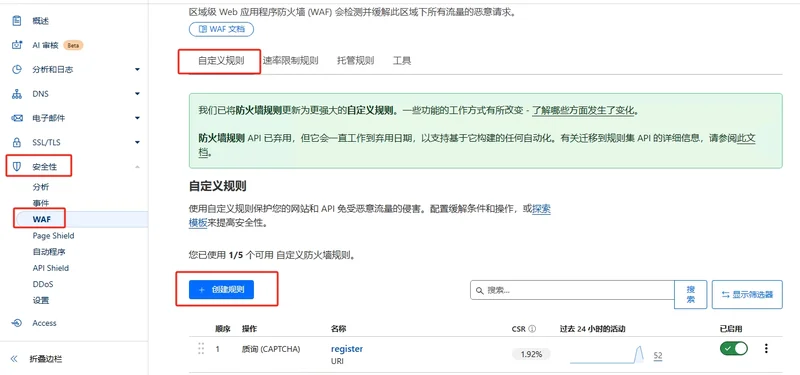Expand the 分析和日志 dropdown arrow
The height and width of the screenshot is (375, 800).
[137, 69]
